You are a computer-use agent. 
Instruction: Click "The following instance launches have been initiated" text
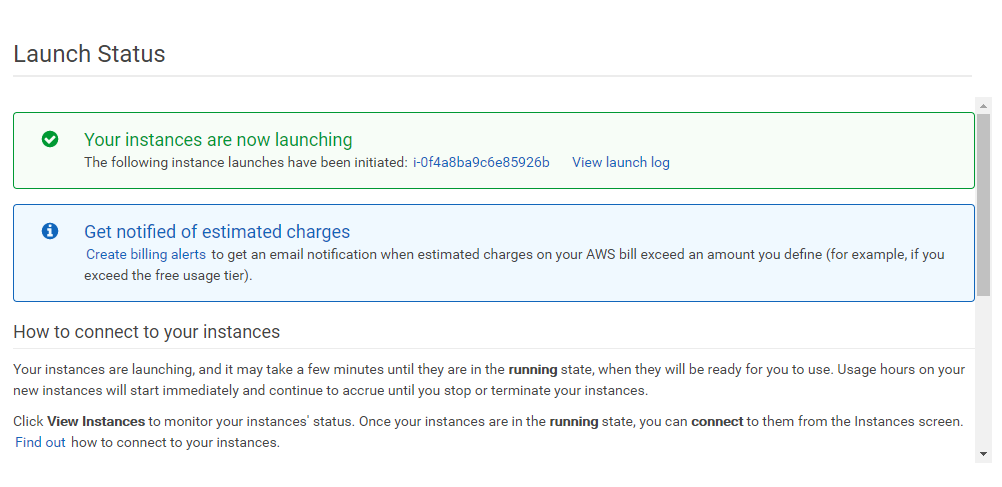[244, 162]
